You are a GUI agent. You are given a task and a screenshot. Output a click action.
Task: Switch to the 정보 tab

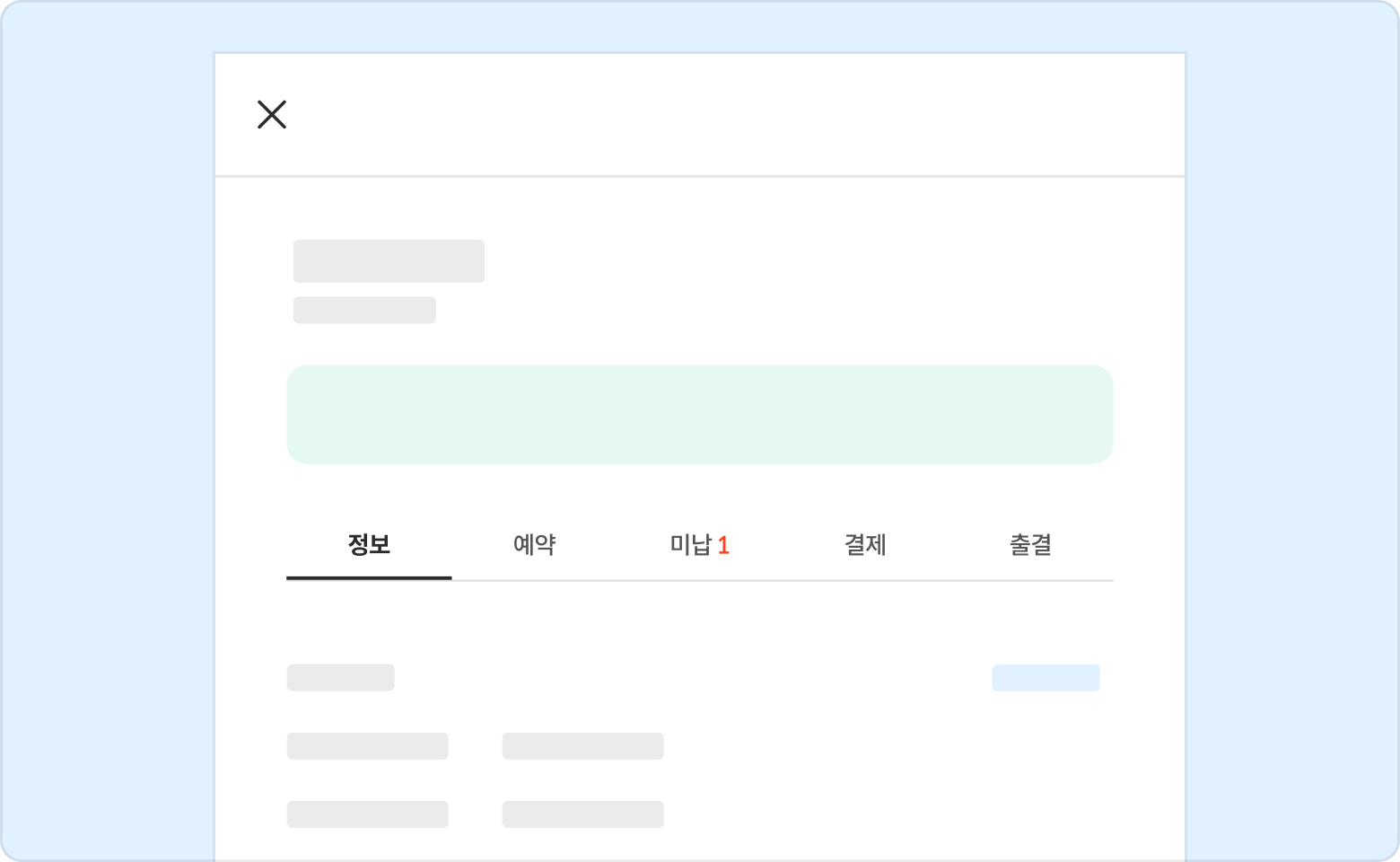(x=369, y=545)
